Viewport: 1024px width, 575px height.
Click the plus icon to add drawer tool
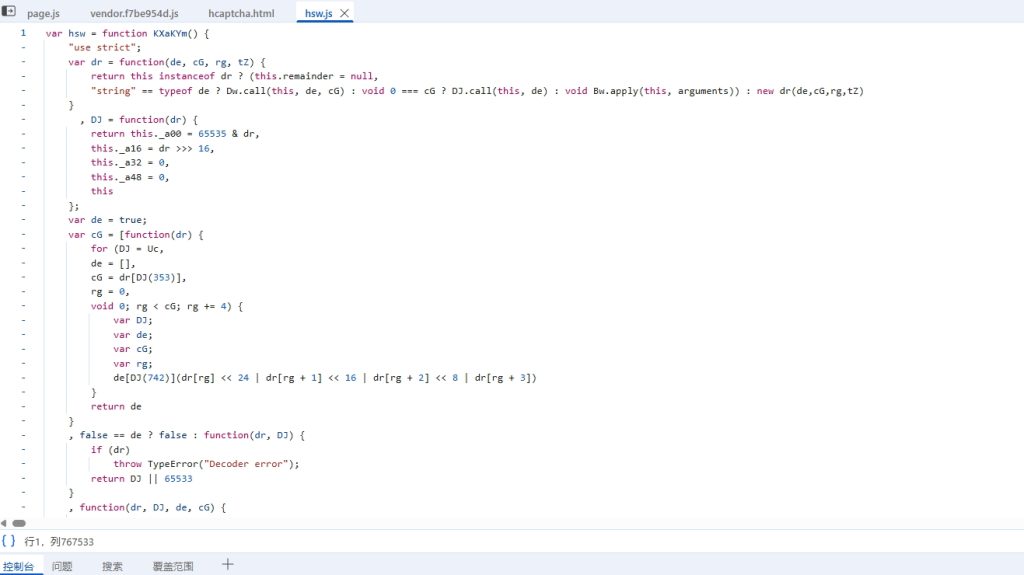click(228, 565)
